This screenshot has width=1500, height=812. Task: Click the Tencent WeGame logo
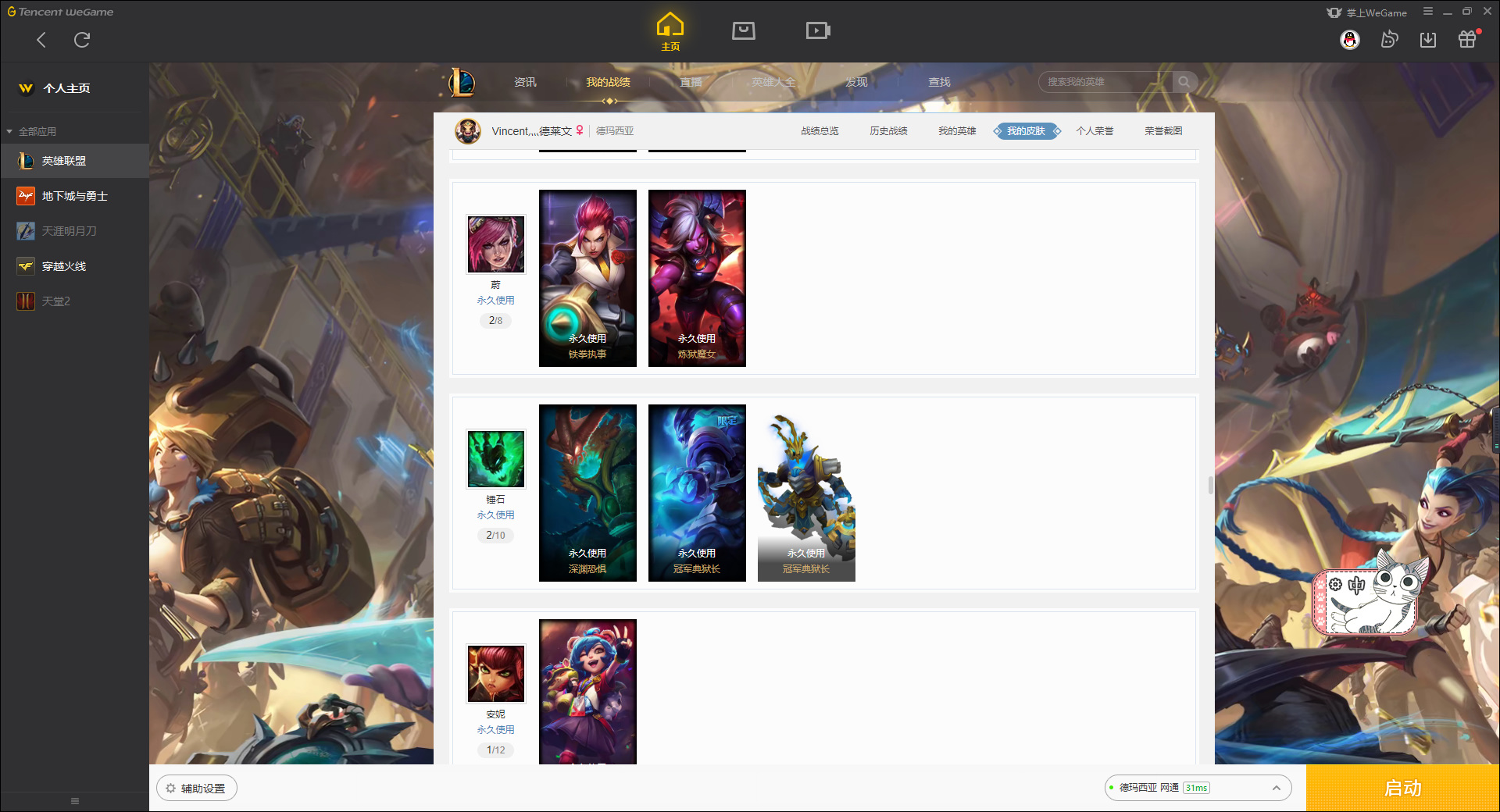coord(60,12)
